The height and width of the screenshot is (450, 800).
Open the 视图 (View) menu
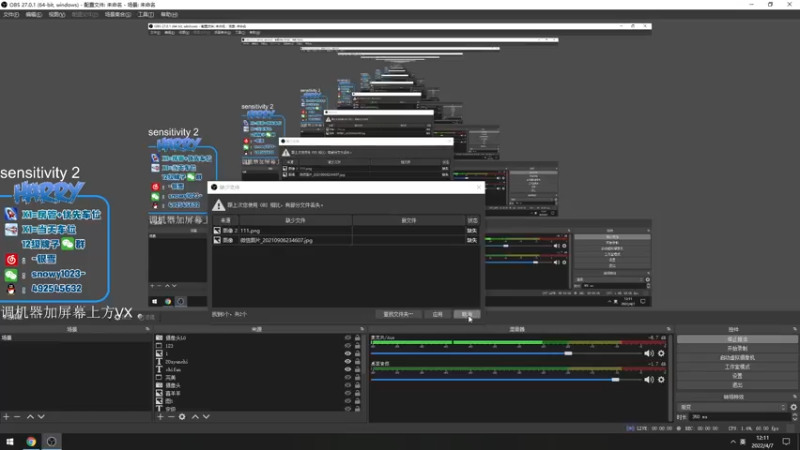pos(57,14)
